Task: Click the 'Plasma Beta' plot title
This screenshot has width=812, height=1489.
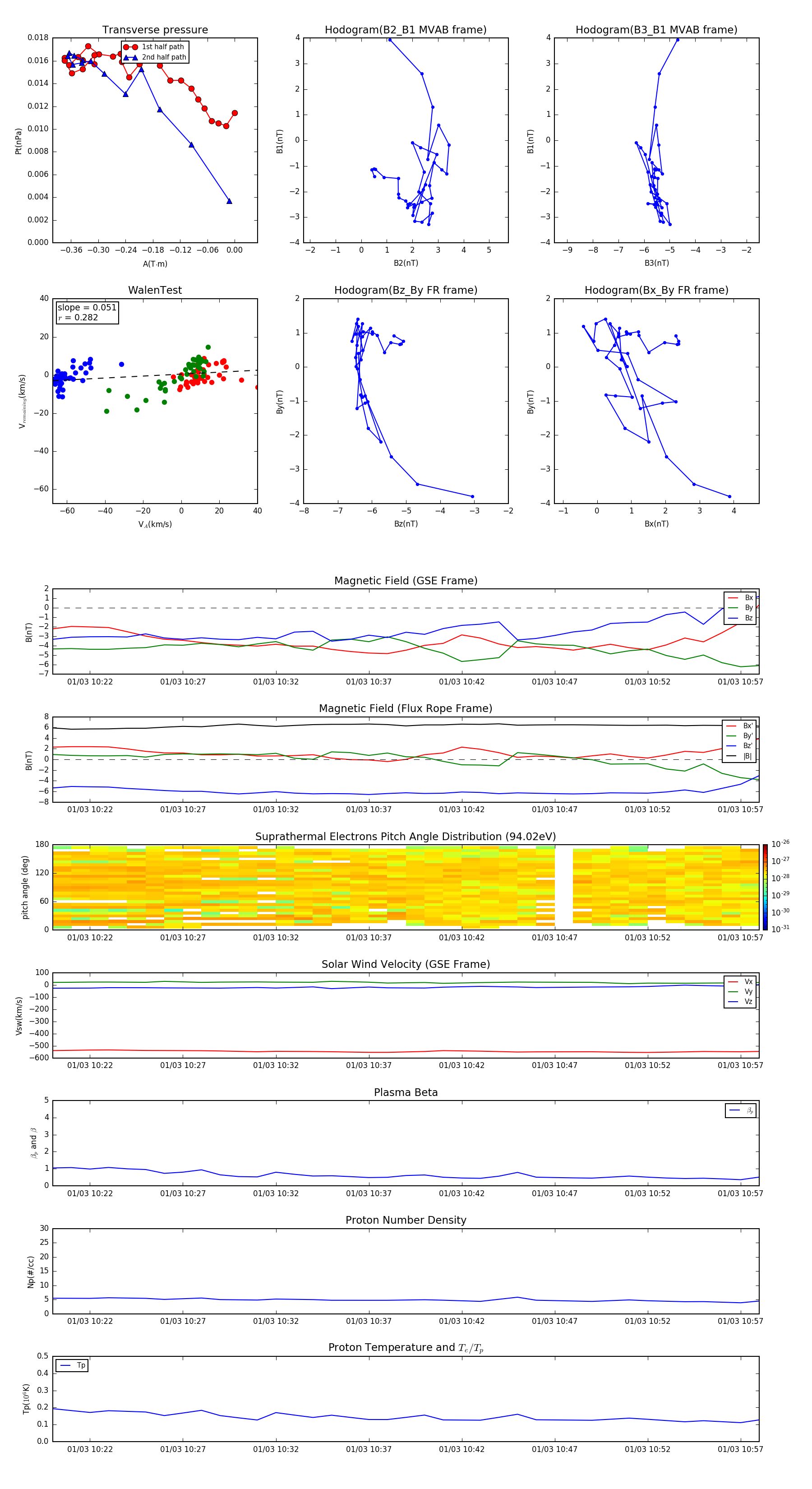Action: click(406, 1092)
